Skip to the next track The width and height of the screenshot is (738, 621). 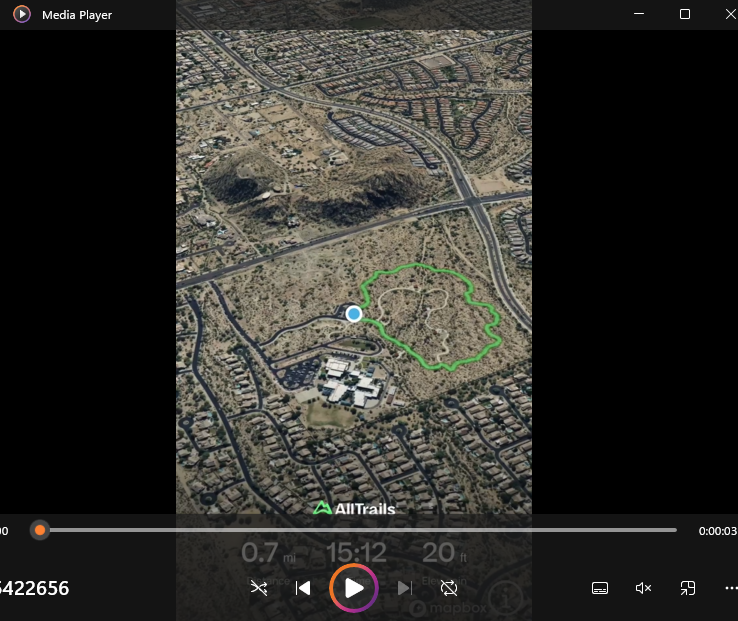point(404,588)
